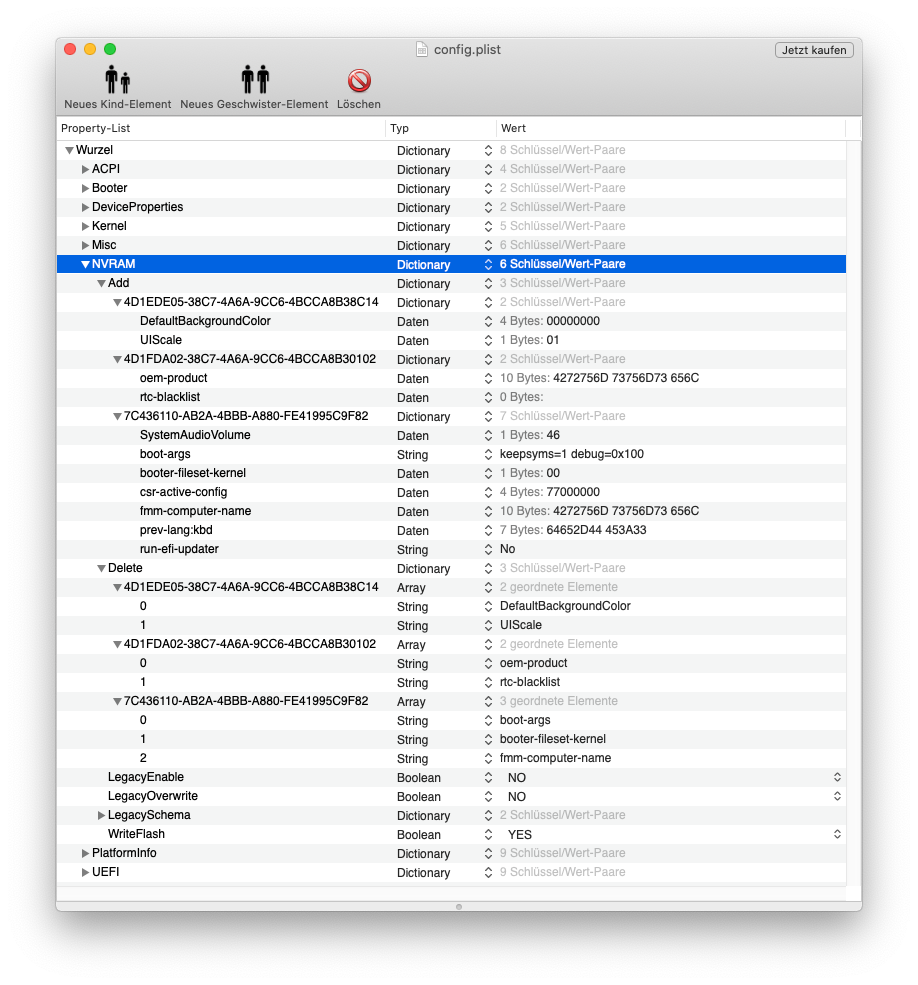This screenshot has width=918, height=985.
Task: Select the rtc-blacklist Daten row
Action: pyautogui.click(x=451, y=398)
